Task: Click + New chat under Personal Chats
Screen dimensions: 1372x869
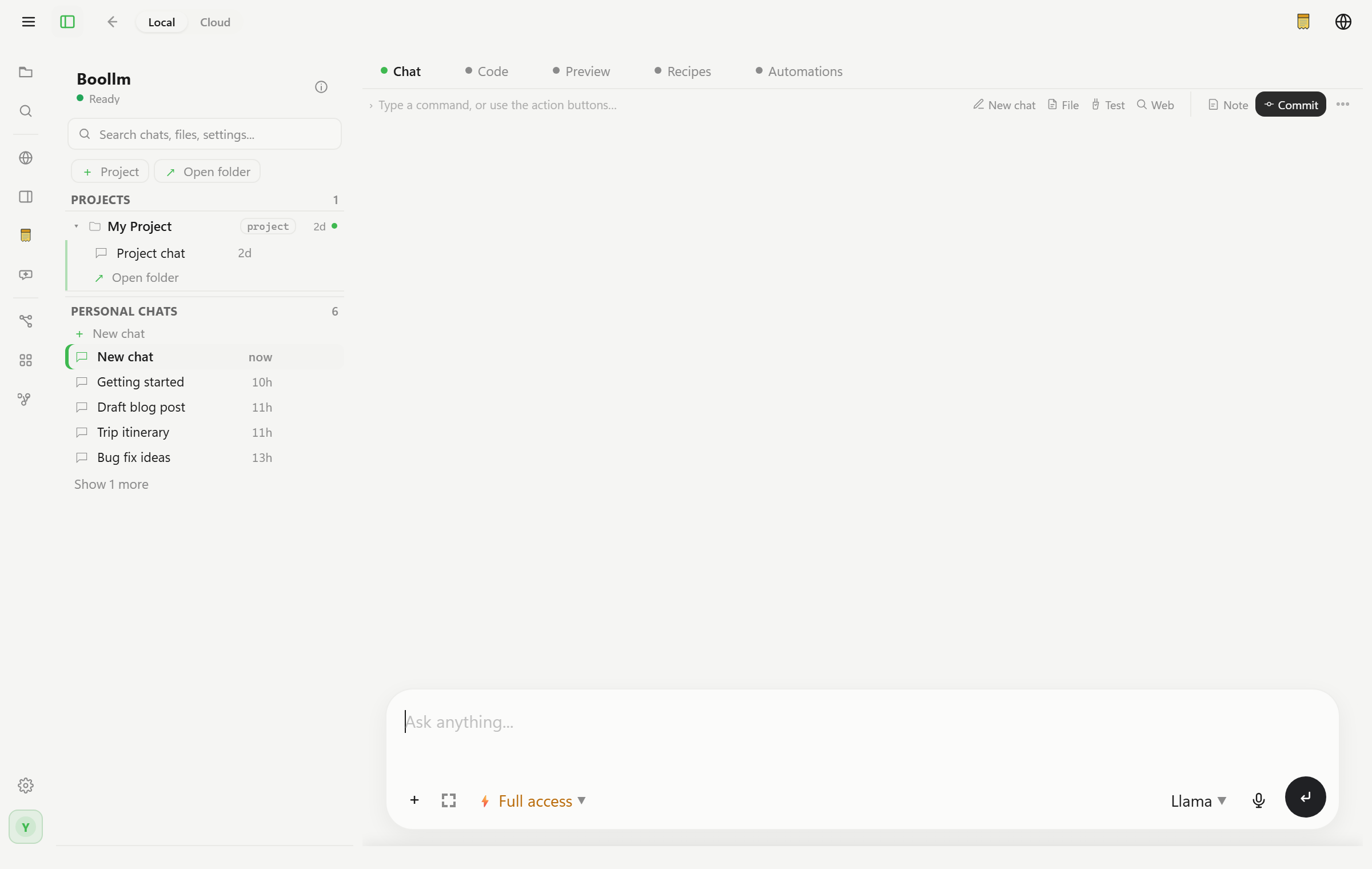Action: click(111, 334)
